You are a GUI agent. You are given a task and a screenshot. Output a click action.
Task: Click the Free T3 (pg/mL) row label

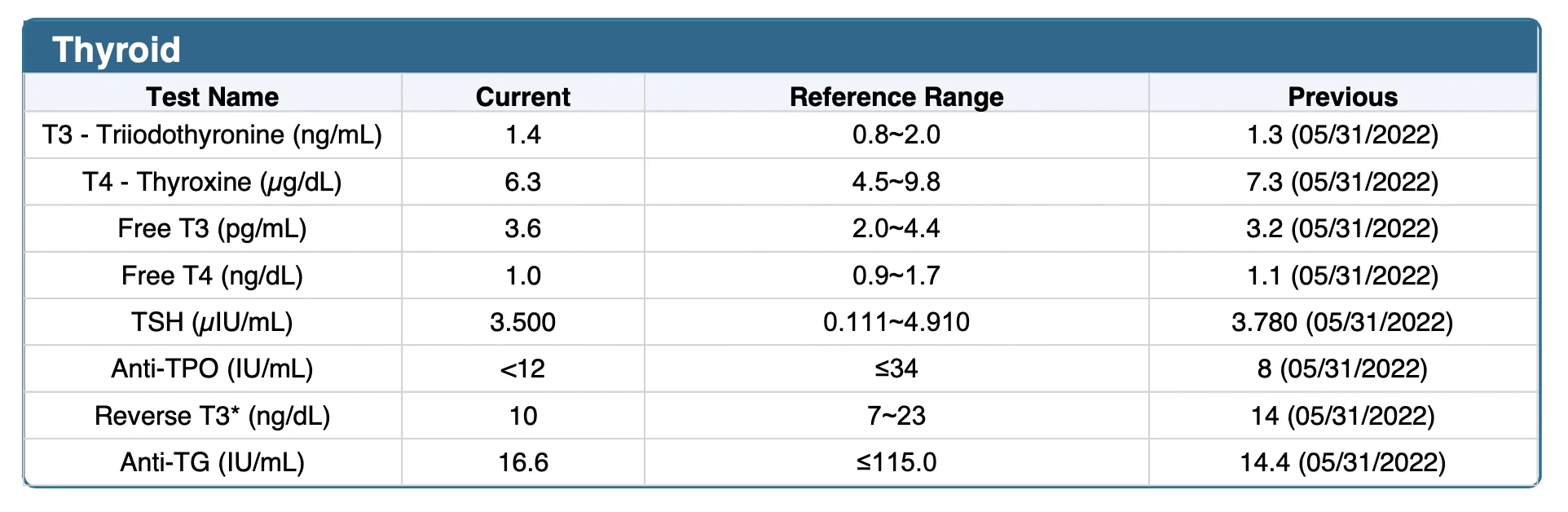click(213, 228)
